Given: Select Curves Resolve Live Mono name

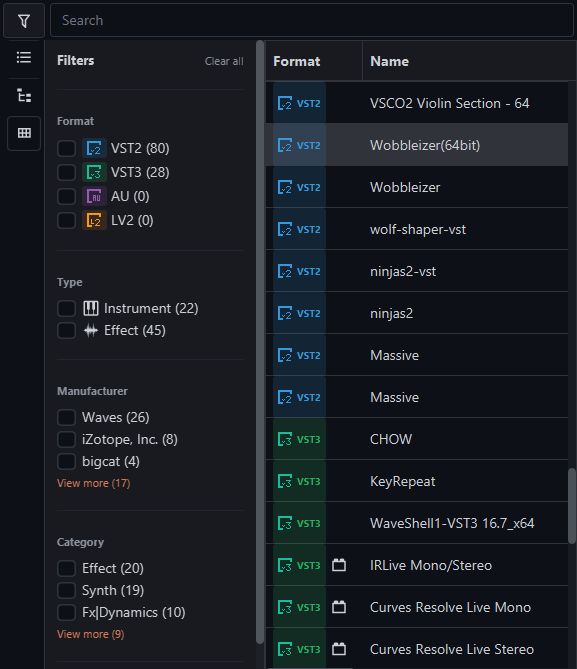Looking at the screenshot, I should pyautogui.click(x=450, y=607).
